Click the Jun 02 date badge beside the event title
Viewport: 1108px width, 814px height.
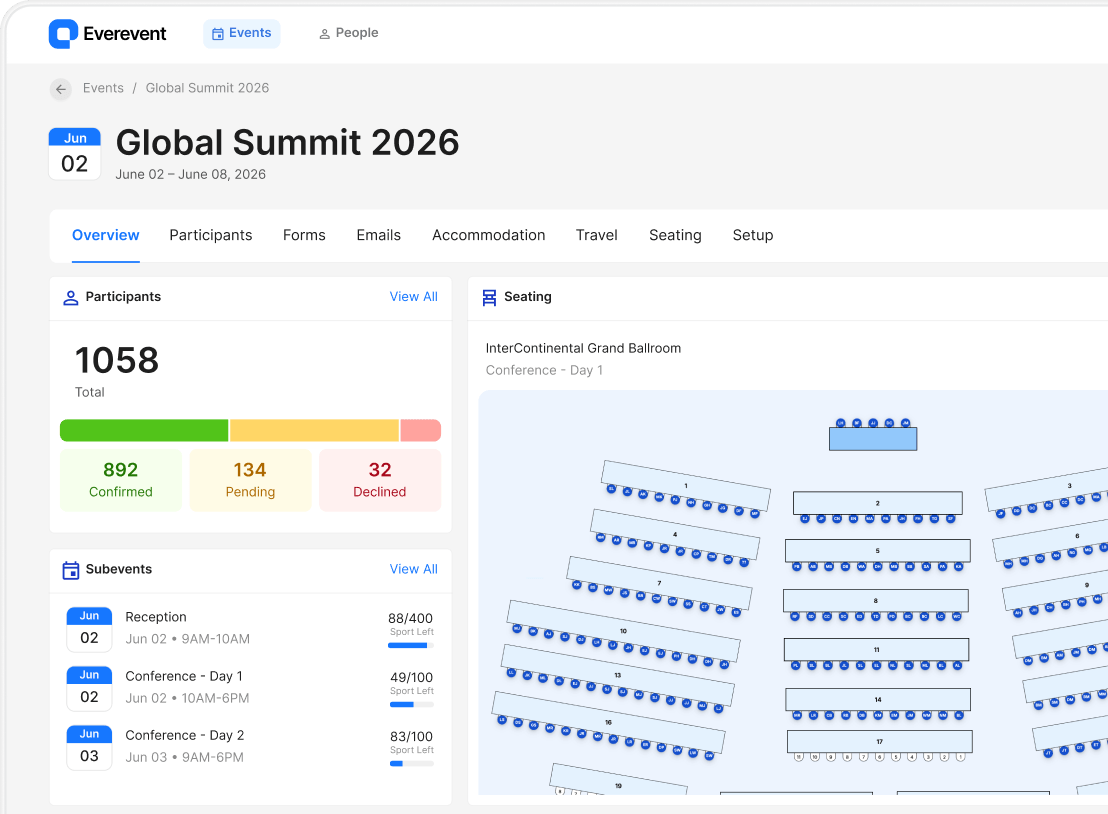tap(75, 153)
